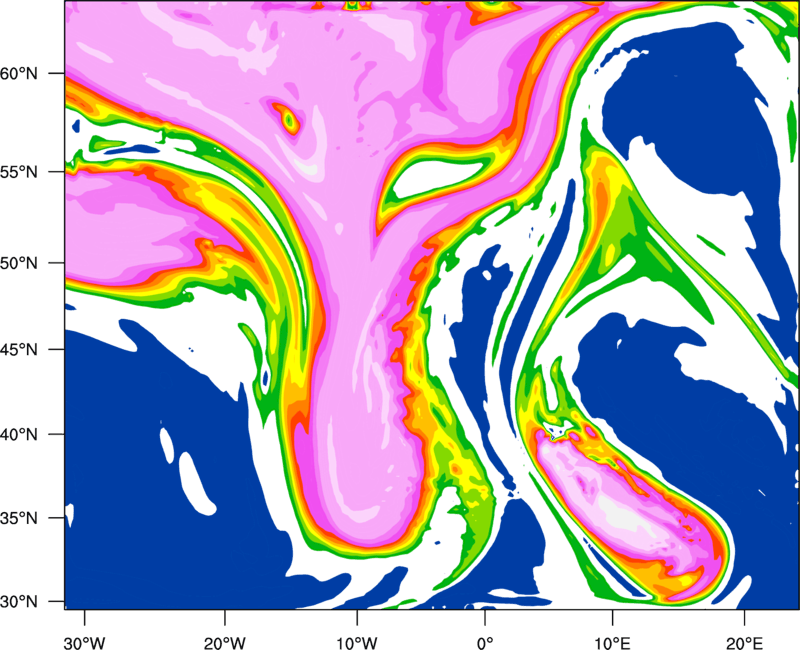Image resolution: width=800 pixels, height=650 pixels.
Task: Click the 55°N latitude label
Action: [x=19, y=172]
